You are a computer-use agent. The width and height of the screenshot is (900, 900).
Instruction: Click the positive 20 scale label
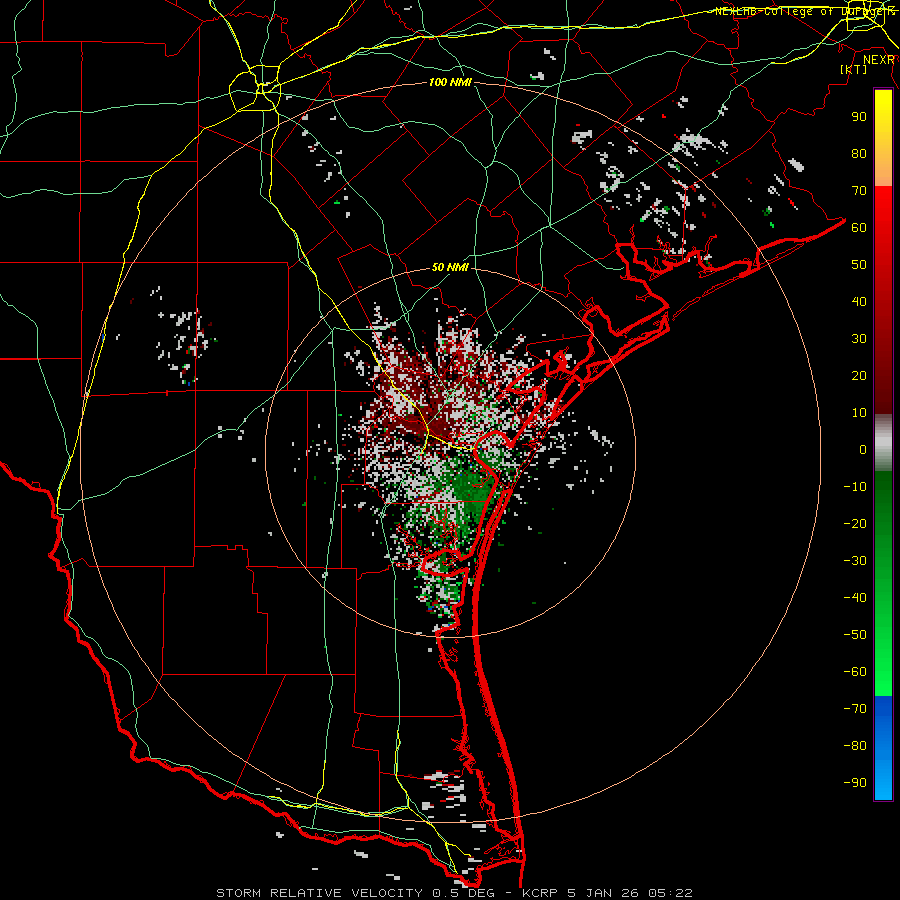click(859, 375)
